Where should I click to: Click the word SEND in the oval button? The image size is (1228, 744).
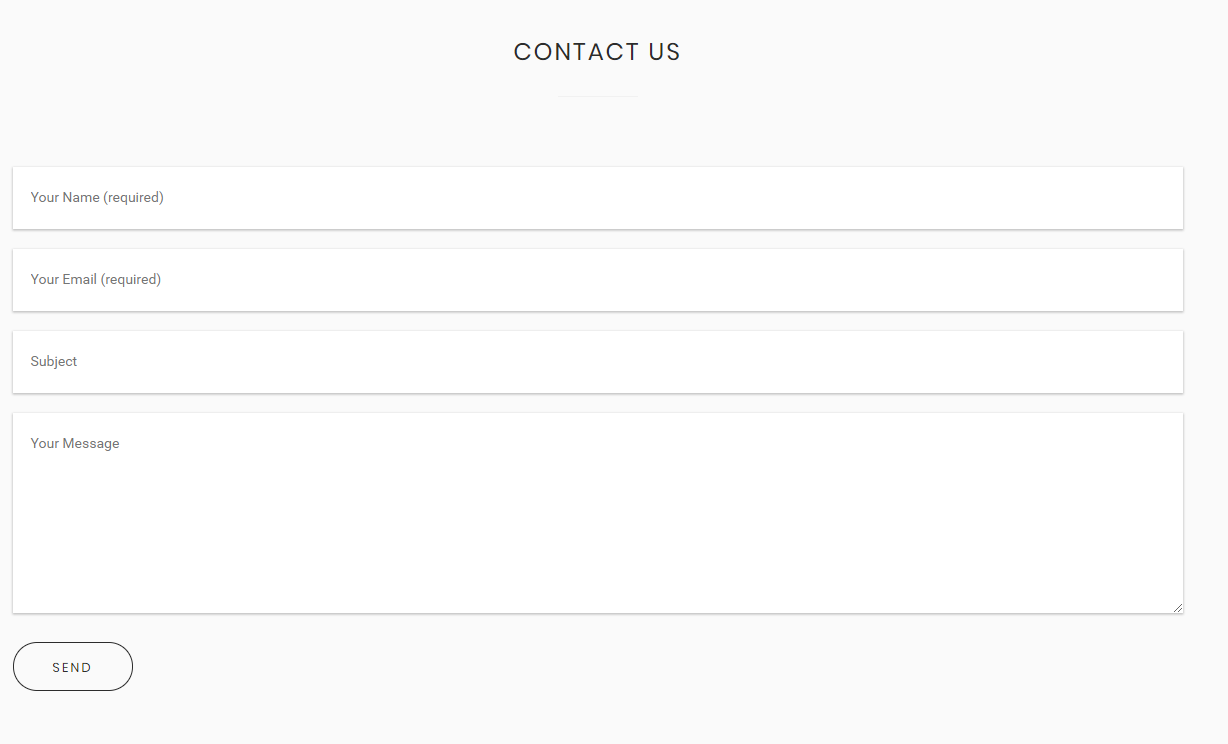72,668
